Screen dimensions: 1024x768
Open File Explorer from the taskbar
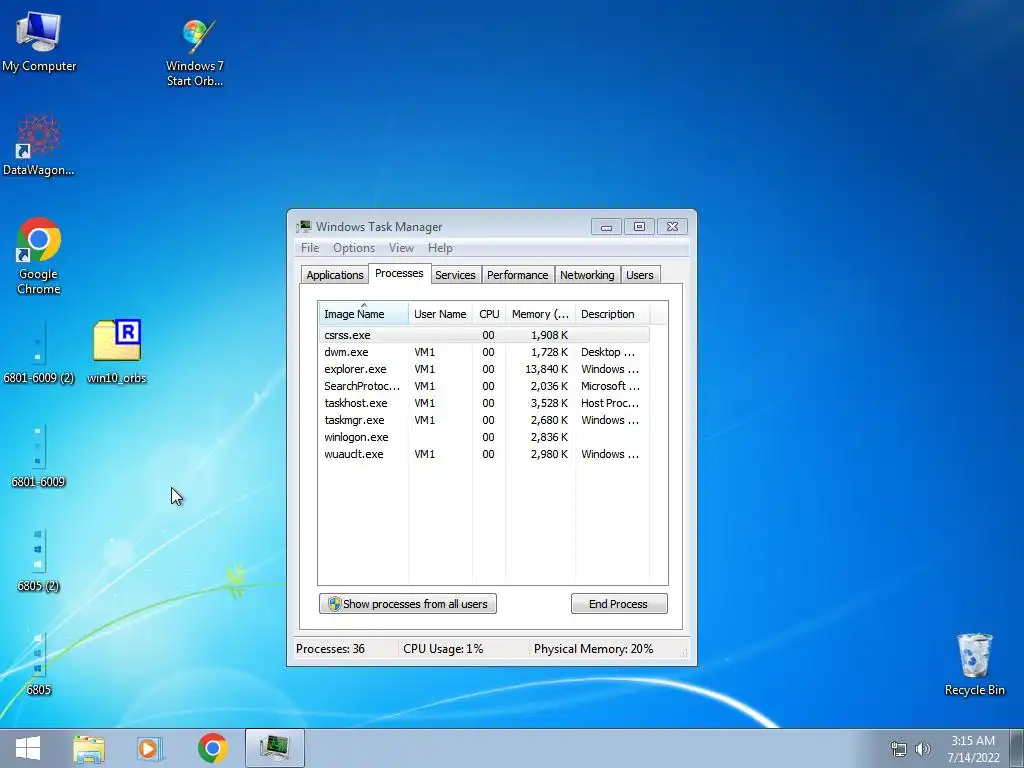[x=89, y=748]
